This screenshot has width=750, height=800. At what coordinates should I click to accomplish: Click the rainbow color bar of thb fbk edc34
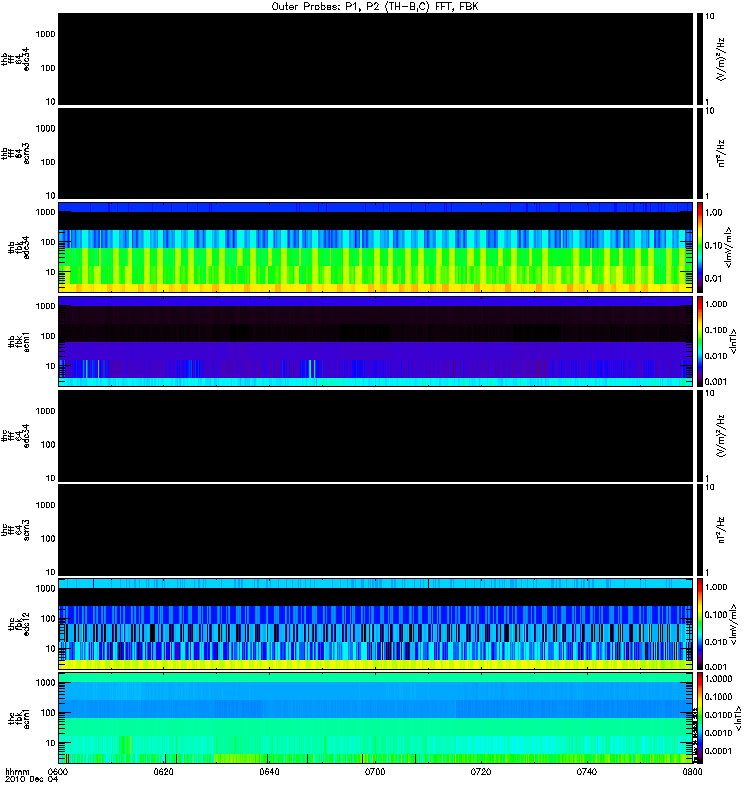[699, 247]
